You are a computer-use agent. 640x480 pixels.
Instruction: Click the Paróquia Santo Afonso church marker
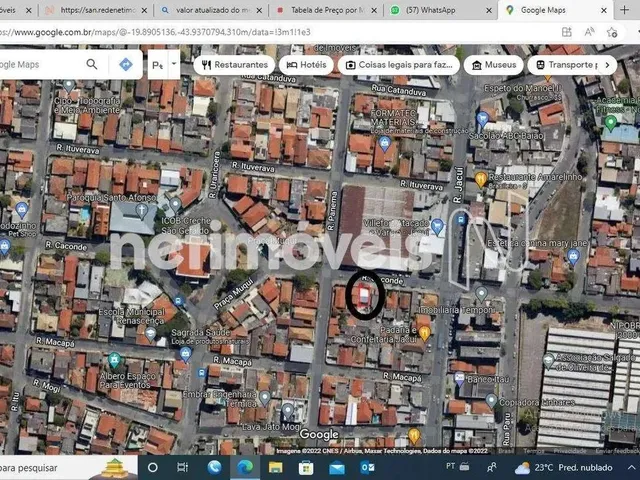[142, 211]
